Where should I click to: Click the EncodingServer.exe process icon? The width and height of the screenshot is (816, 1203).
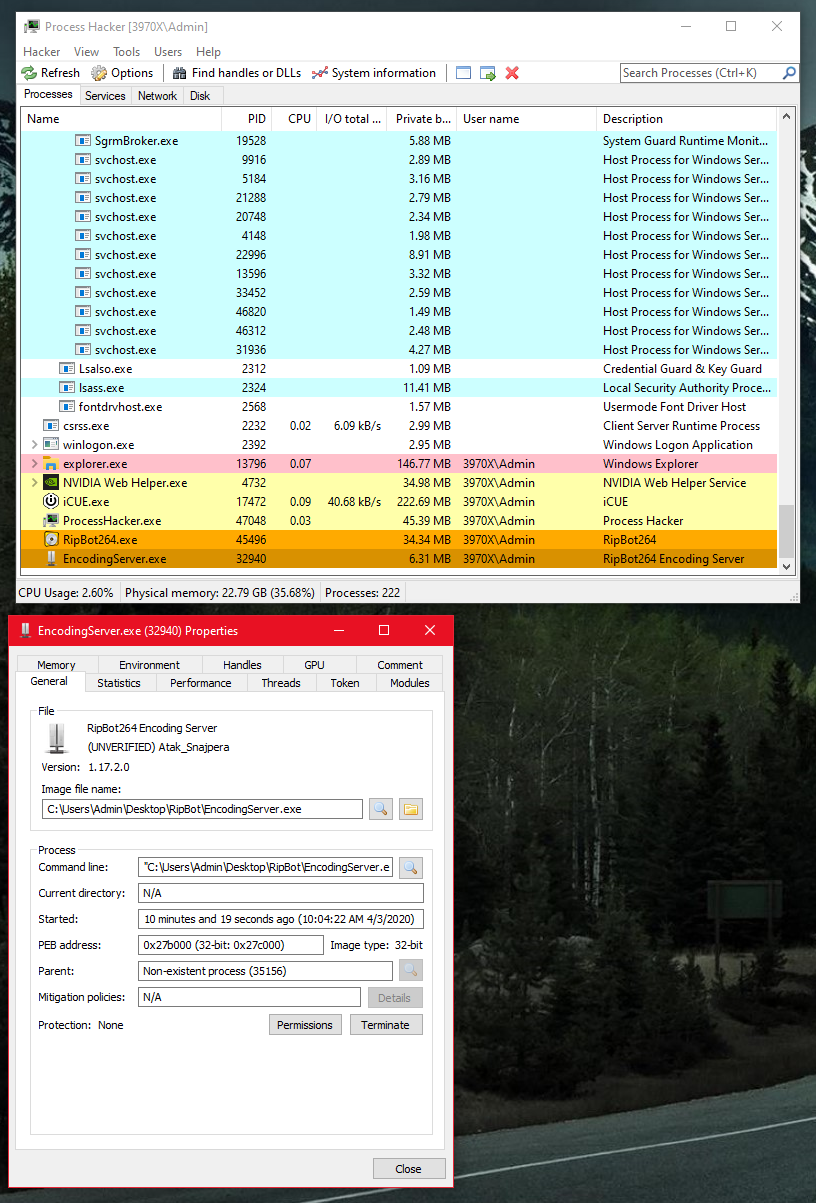[51, 559]
